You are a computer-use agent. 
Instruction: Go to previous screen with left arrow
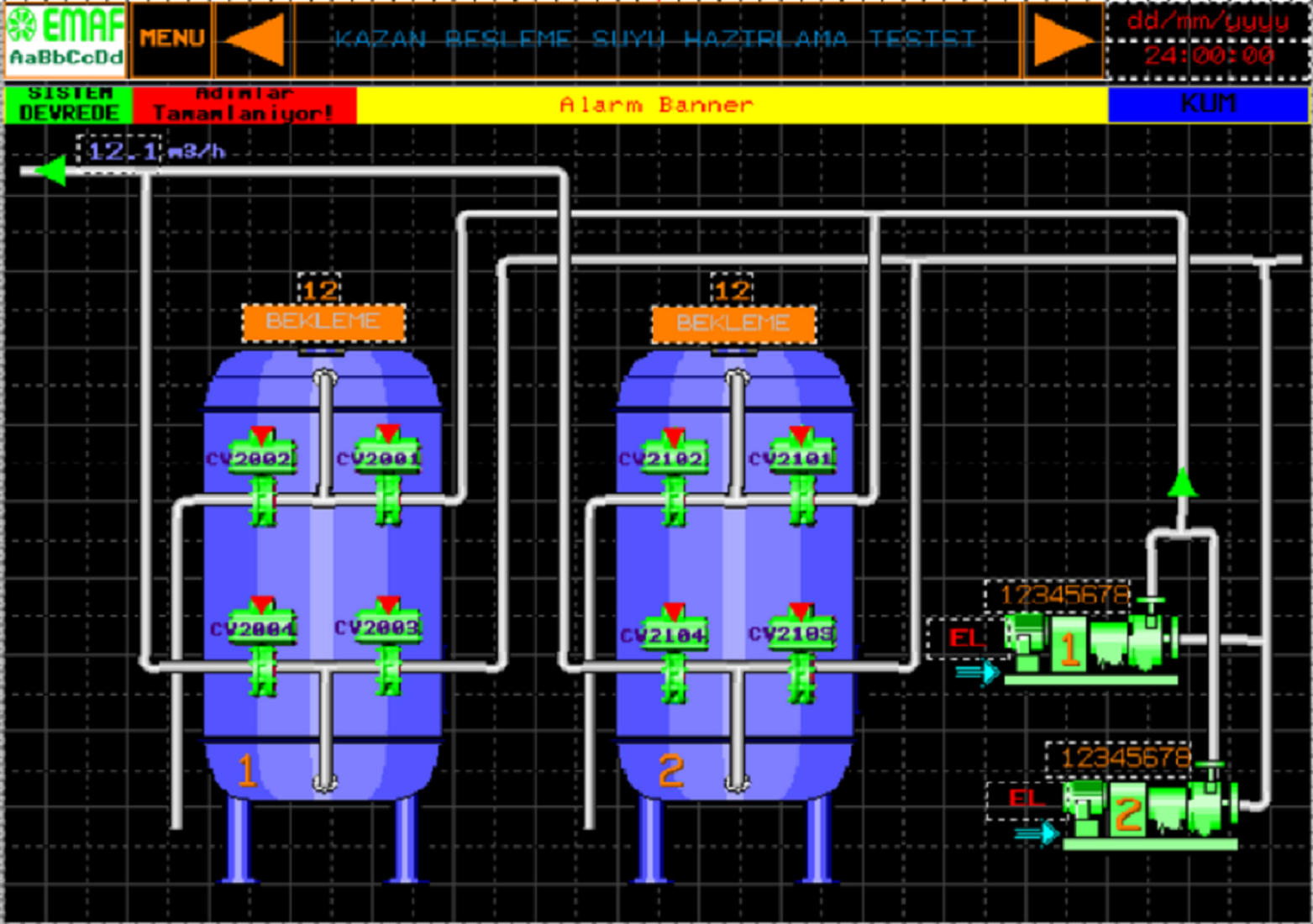(x=254, y=39)
